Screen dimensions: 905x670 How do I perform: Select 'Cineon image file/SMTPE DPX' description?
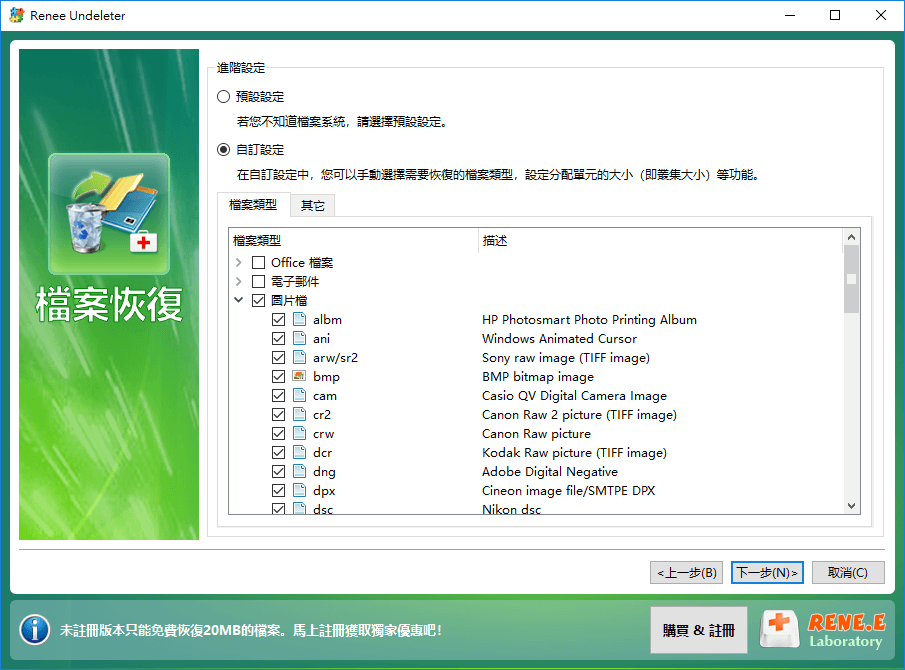569,491
